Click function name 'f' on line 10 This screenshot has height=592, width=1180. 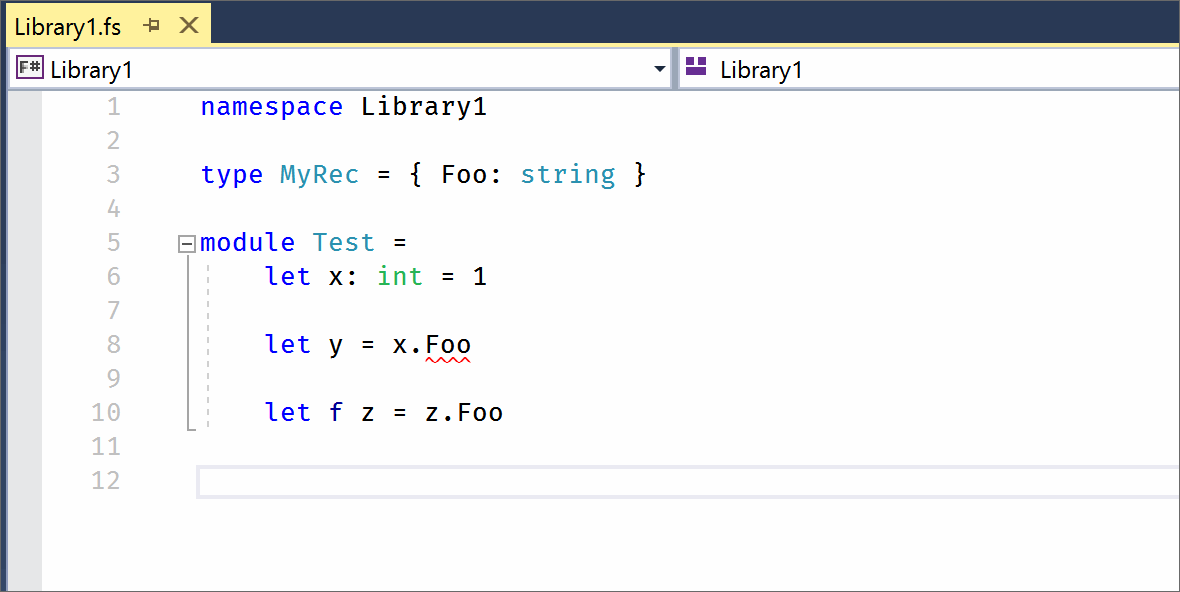coord(336,412)
